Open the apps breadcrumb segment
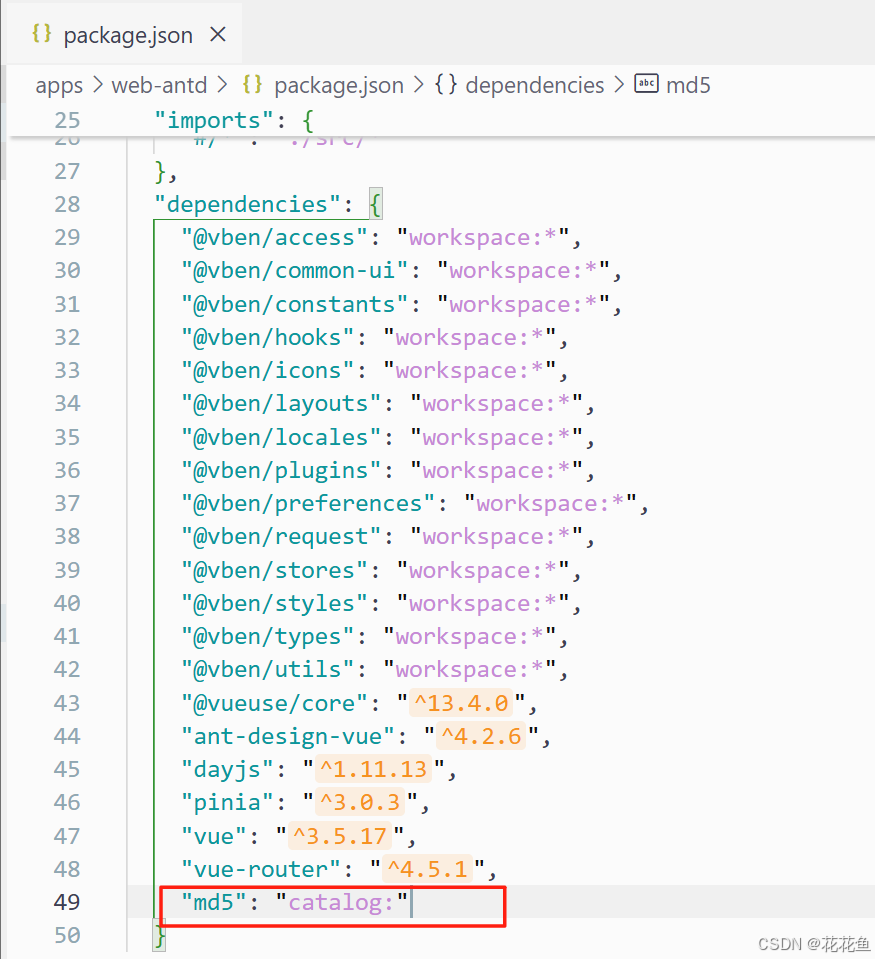 click(x=59, y=85)
